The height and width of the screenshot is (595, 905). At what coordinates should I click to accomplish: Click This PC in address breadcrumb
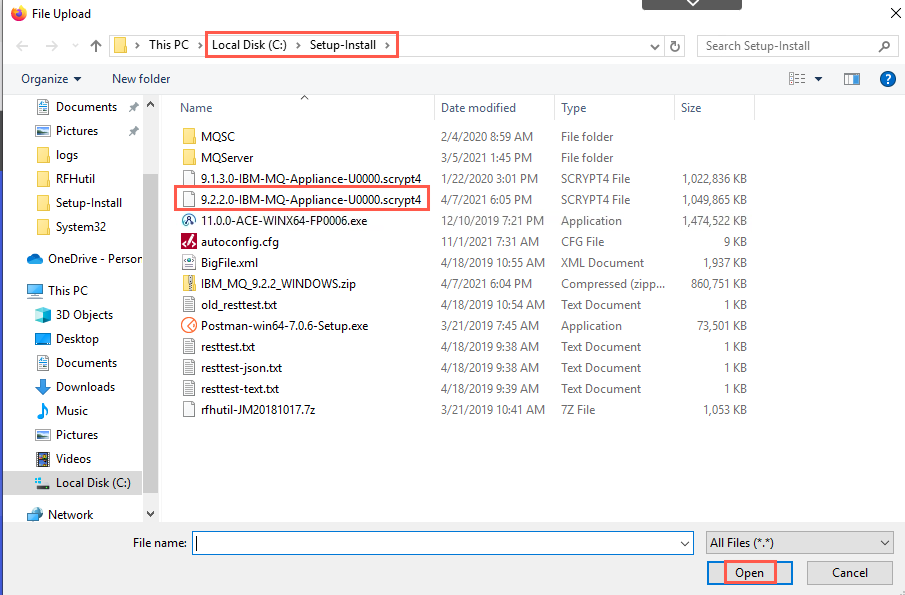click(x=169, y=45)
